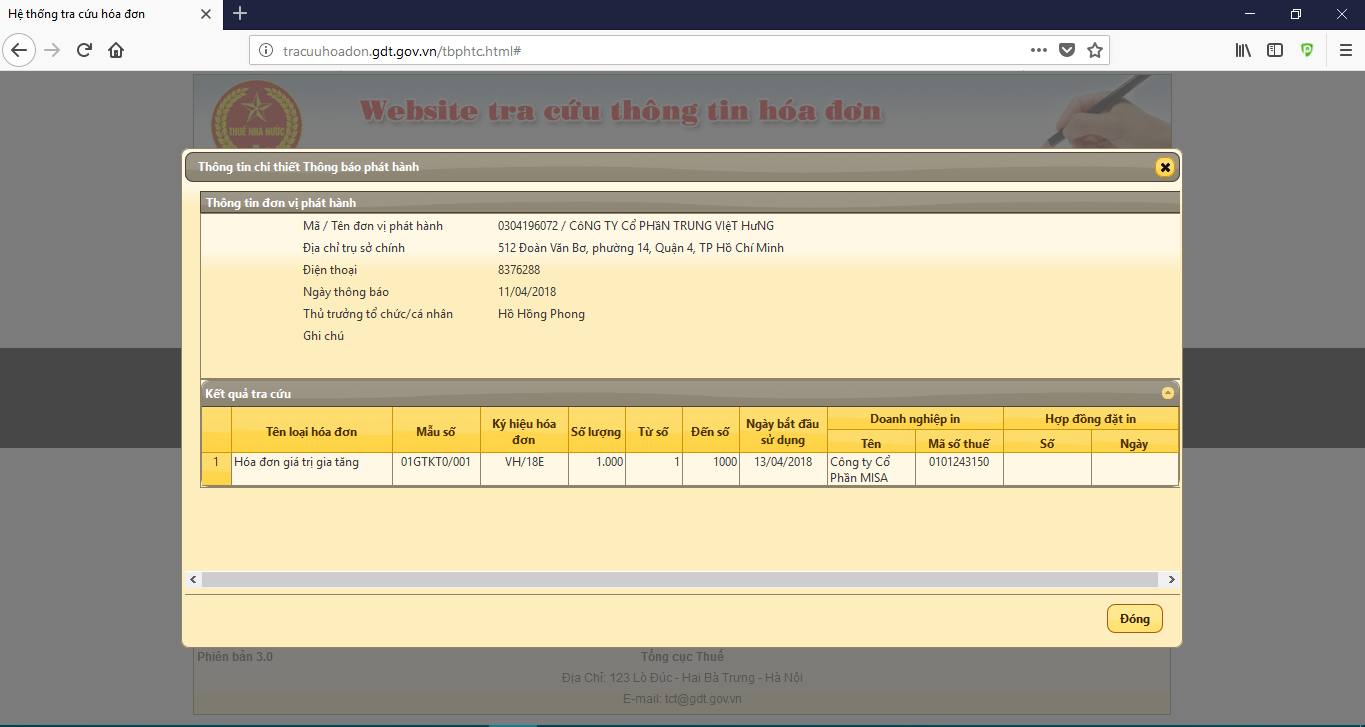Open Firefox hamburger menu

[x=1345, y=50]
